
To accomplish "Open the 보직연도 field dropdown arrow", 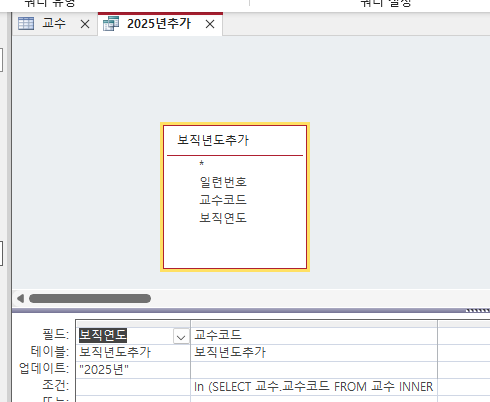I will 181,337.
